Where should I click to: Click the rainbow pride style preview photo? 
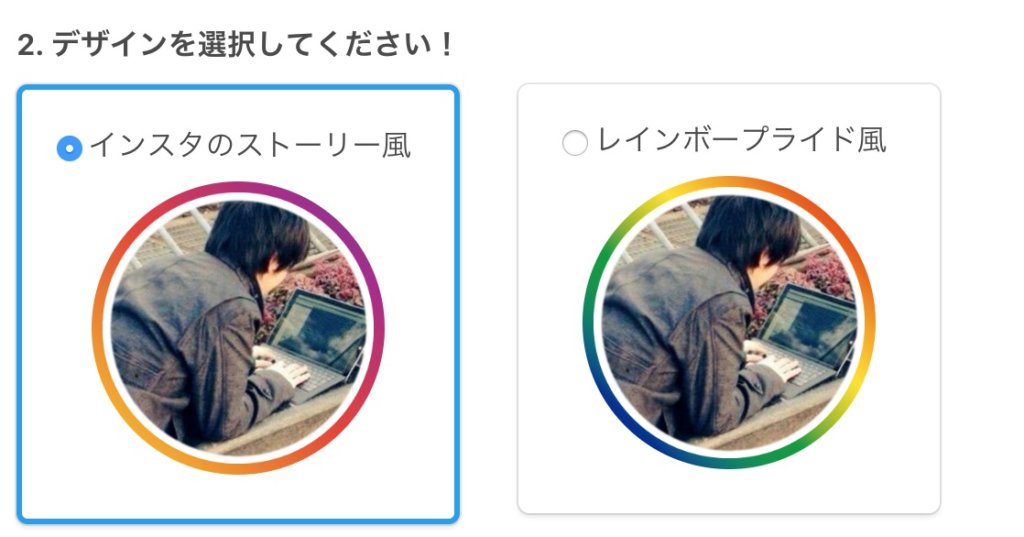pos(729,323)
